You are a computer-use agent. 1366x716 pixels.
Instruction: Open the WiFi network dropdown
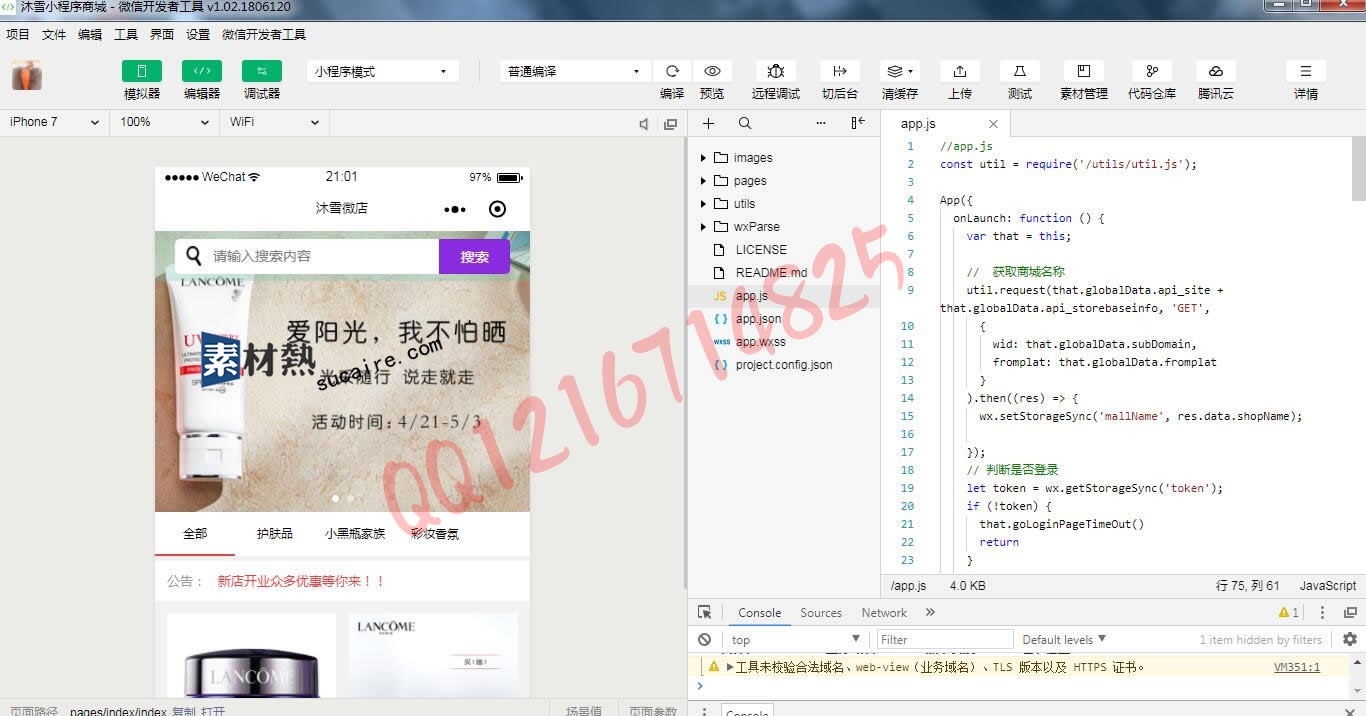274,122
